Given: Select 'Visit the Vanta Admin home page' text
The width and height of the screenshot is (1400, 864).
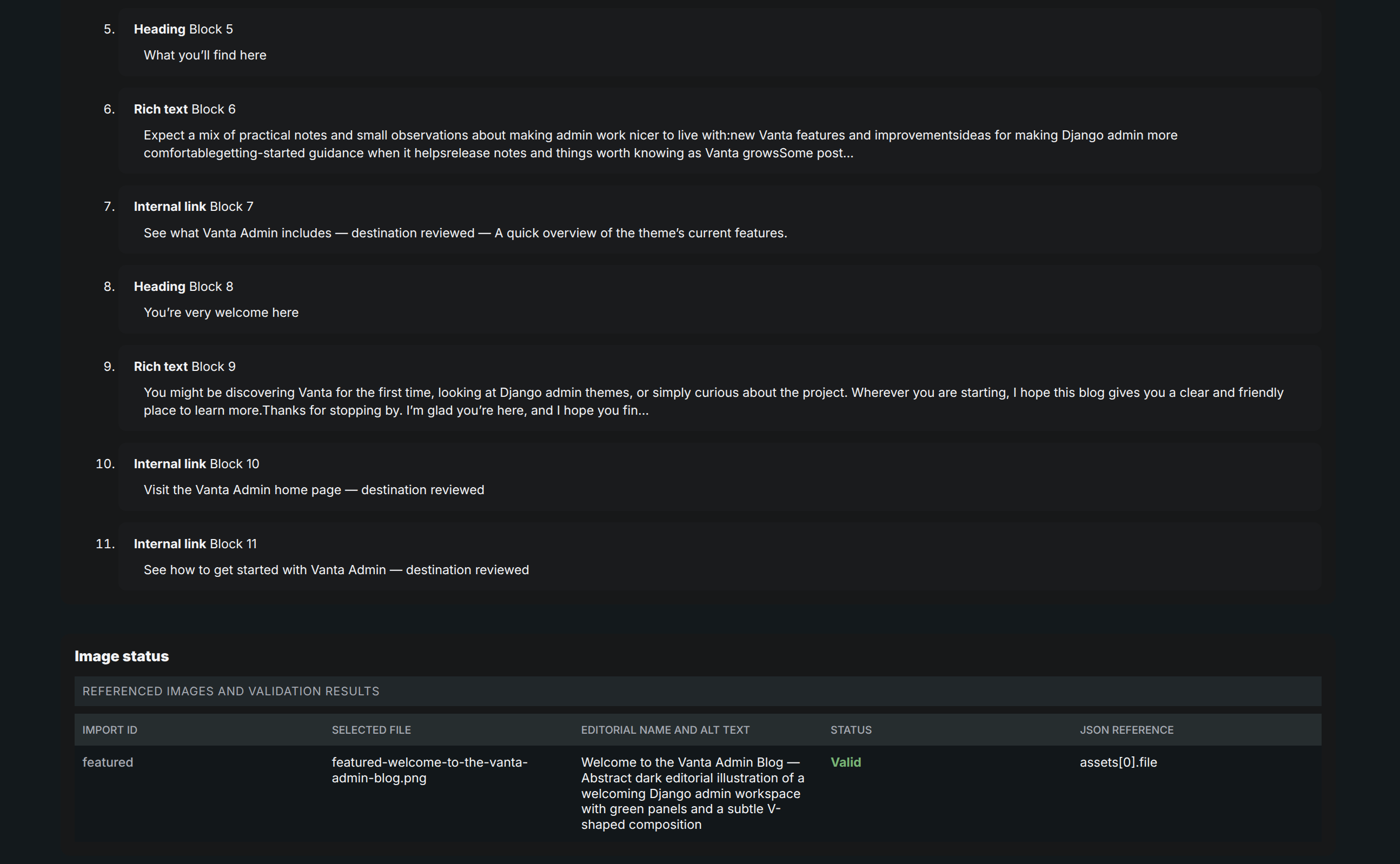Looking at the screenshot, I should click(x=242, y=490).
